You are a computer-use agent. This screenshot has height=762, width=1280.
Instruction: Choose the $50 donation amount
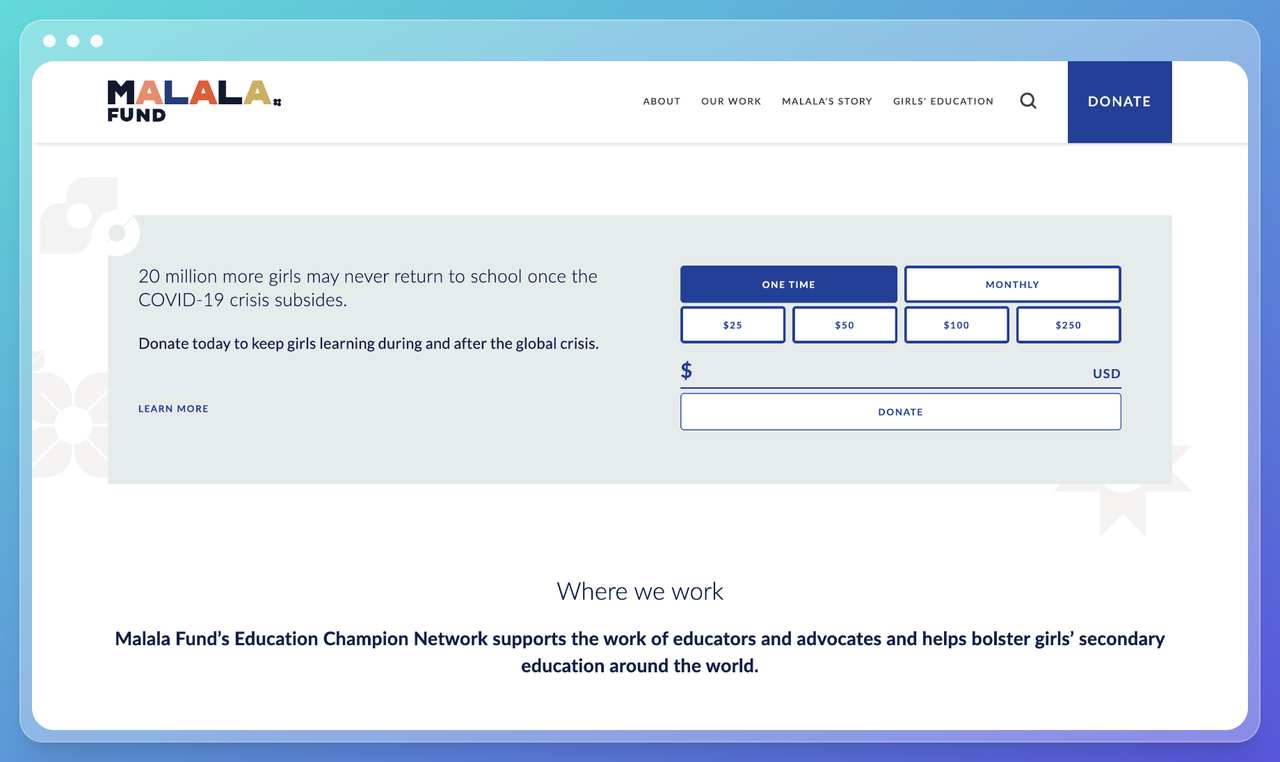845,325
